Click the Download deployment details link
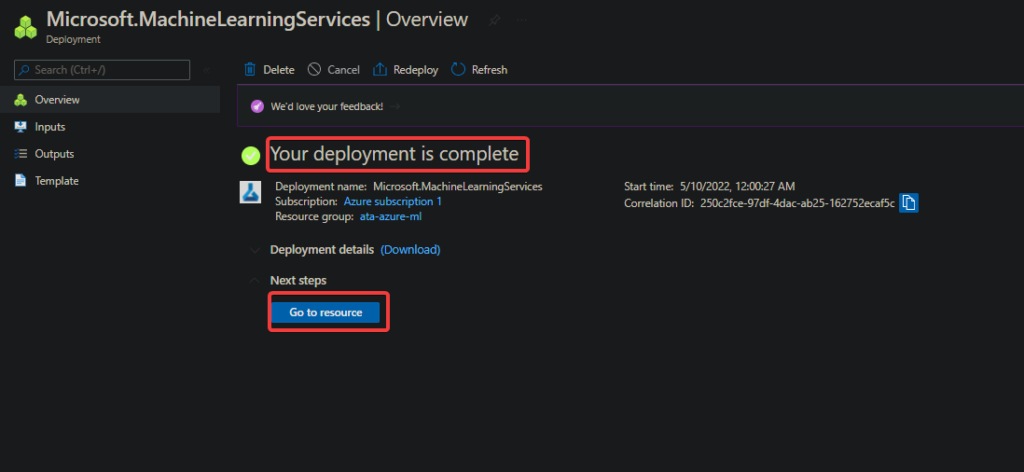The width and height of the screenshot is (1024, 472). (410, 249)
